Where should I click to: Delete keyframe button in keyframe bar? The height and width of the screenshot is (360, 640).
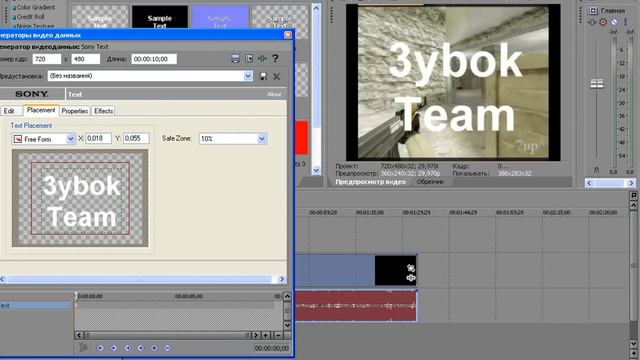167,348
